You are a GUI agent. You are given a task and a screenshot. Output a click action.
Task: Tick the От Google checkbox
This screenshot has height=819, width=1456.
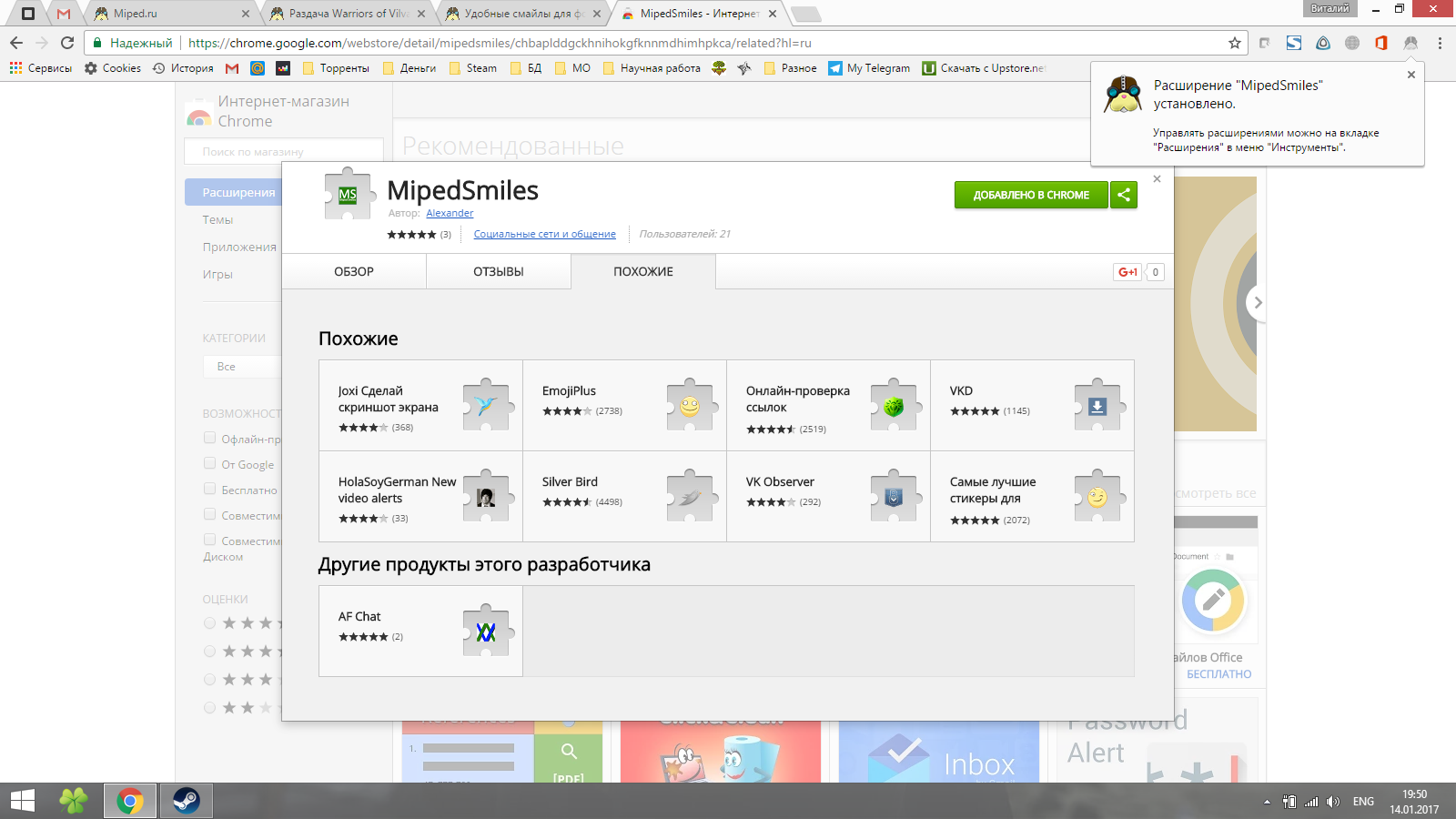pyautogui.click(x=210, y=463)
